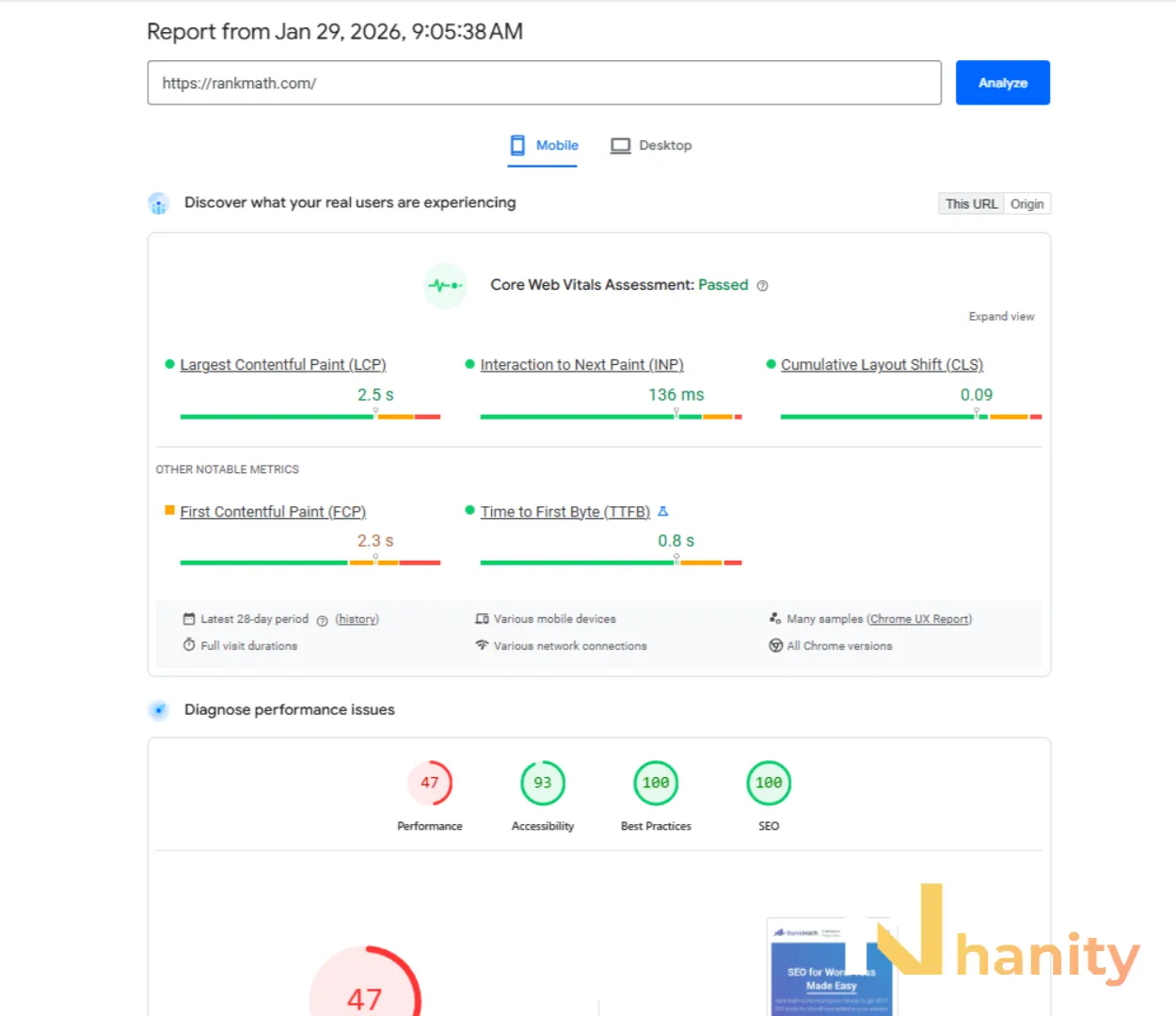Image resolution: width=1176 pixels, height=1016 pixels.
Task: Open the history link
Action: (x=358, y=619)
